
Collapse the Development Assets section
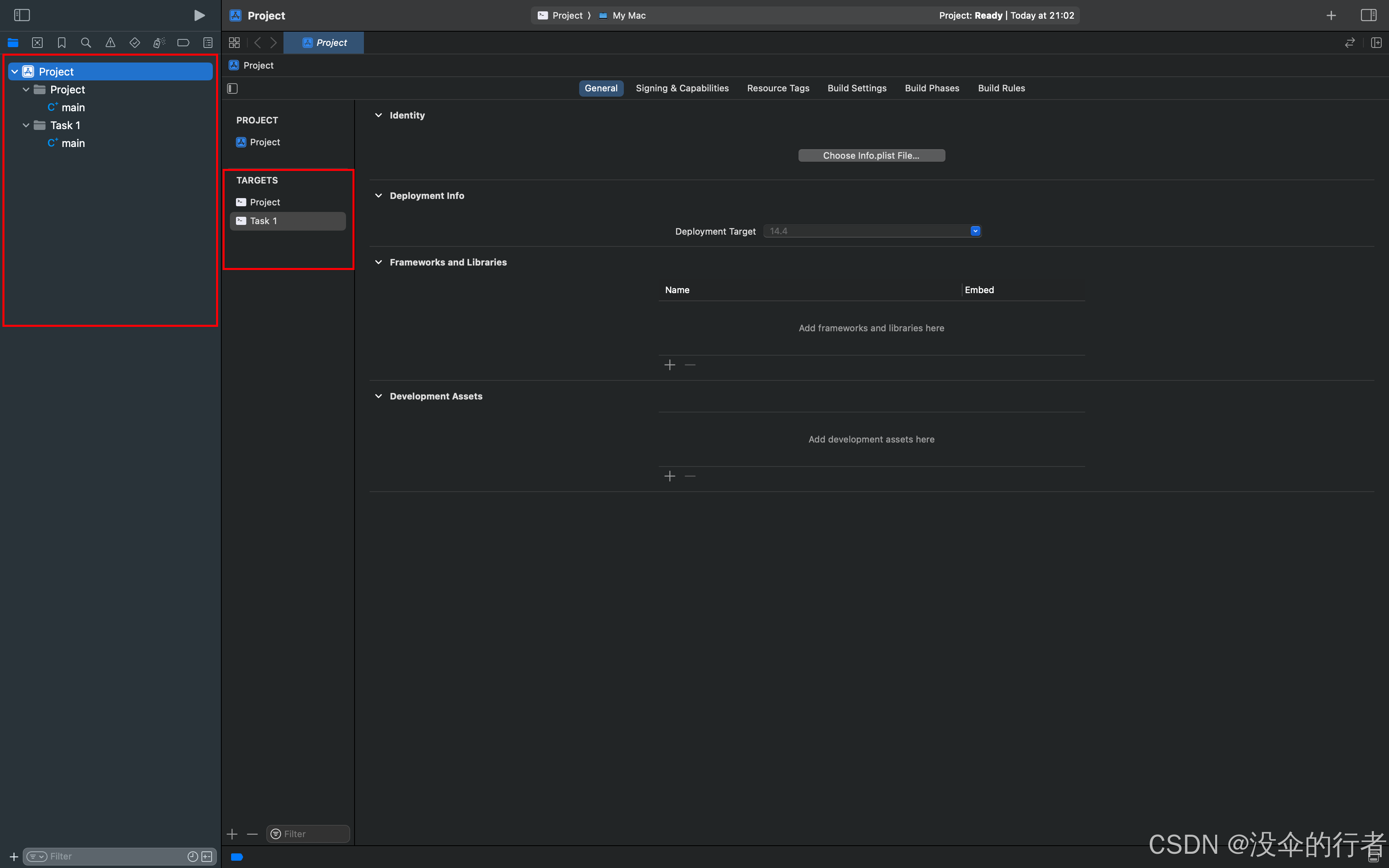click(379, 396)
